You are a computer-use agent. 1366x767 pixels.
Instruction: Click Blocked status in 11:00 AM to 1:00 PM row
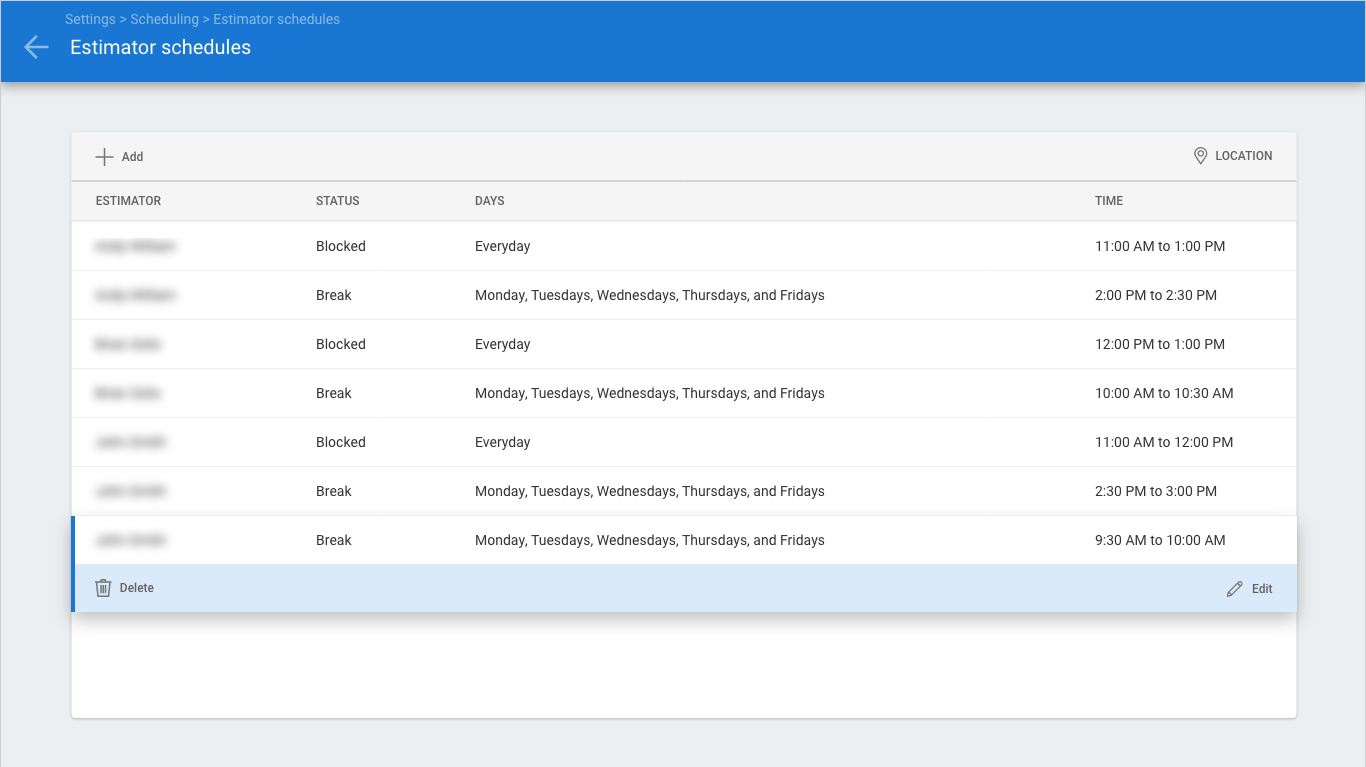pyautogui.click(x=341, y=246)
